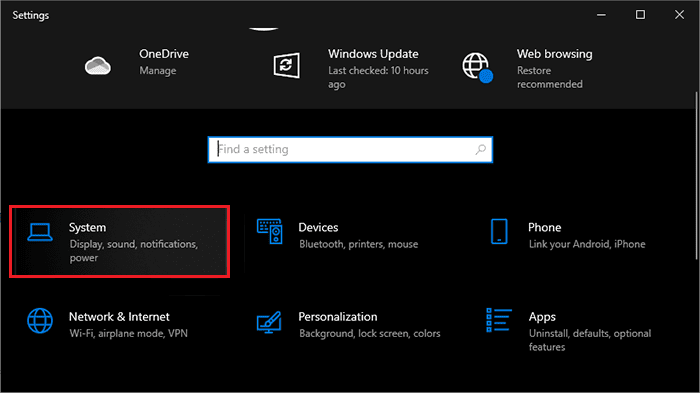Click the Network & Internet globe icon
The image size is (700, 393).
[x=40, y=321]
